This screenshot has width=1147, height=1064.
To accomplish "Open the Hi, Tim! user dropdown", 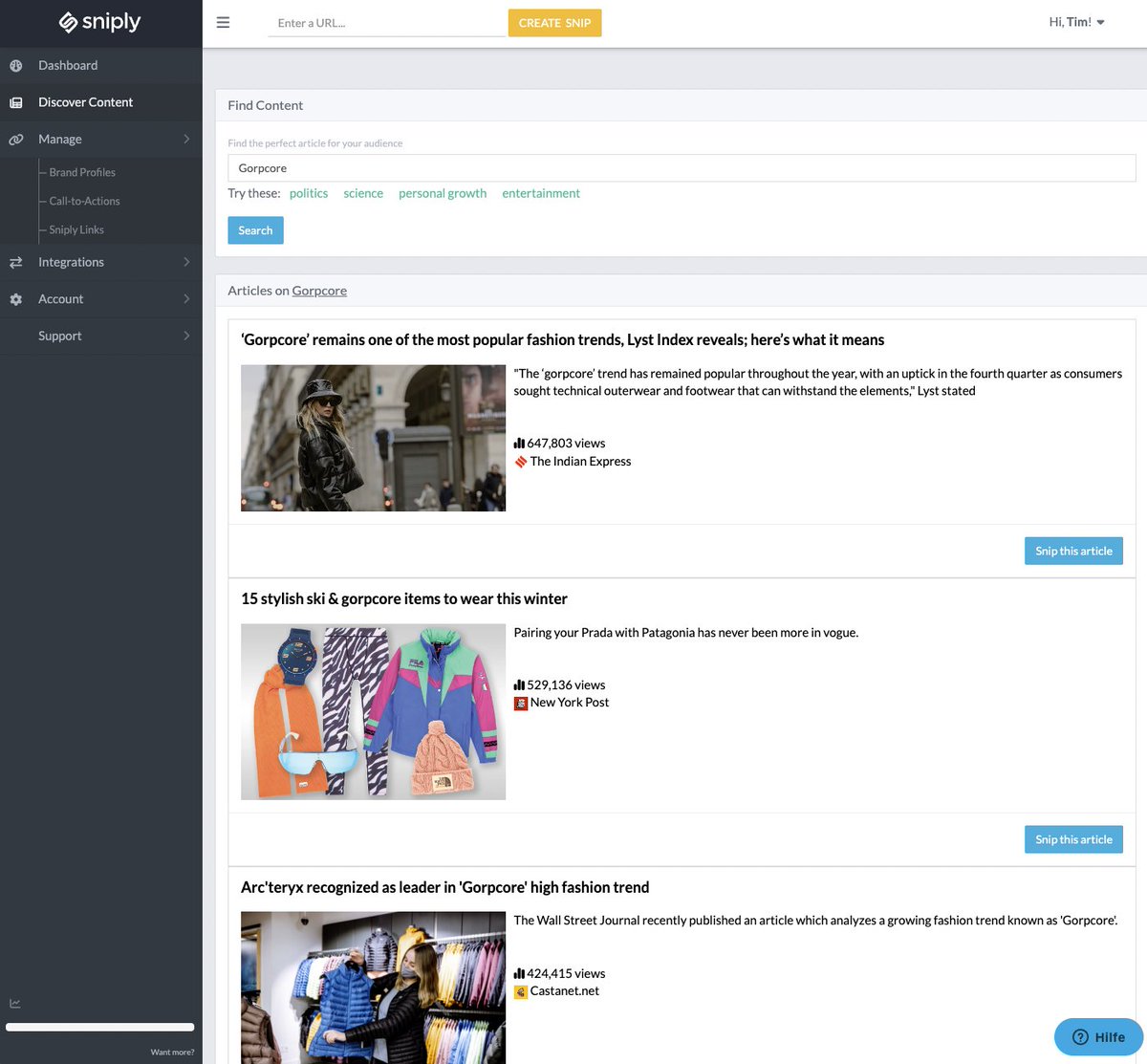I will [1076, 22].
